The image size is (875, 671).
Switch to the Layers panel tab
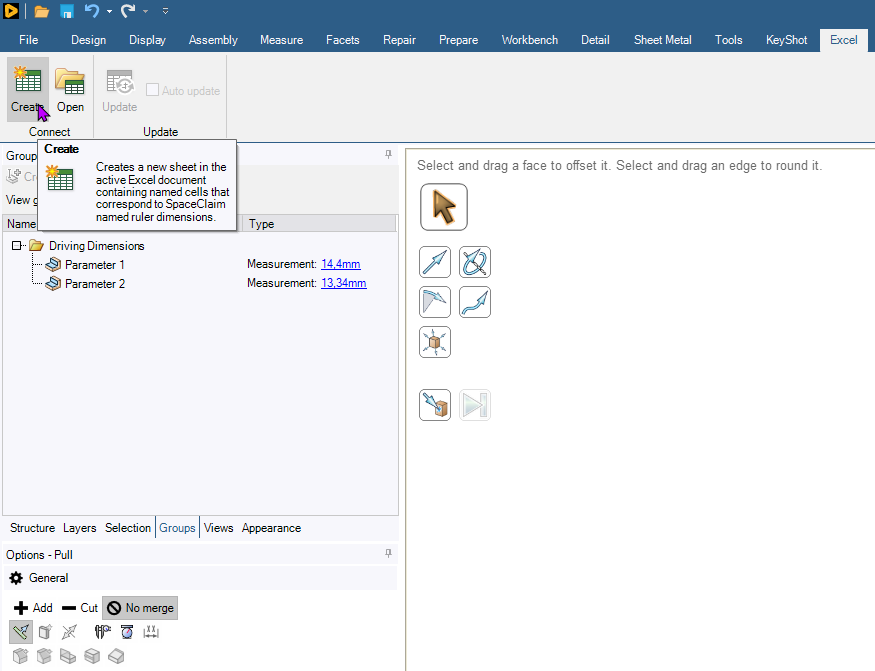coord(79,528)
